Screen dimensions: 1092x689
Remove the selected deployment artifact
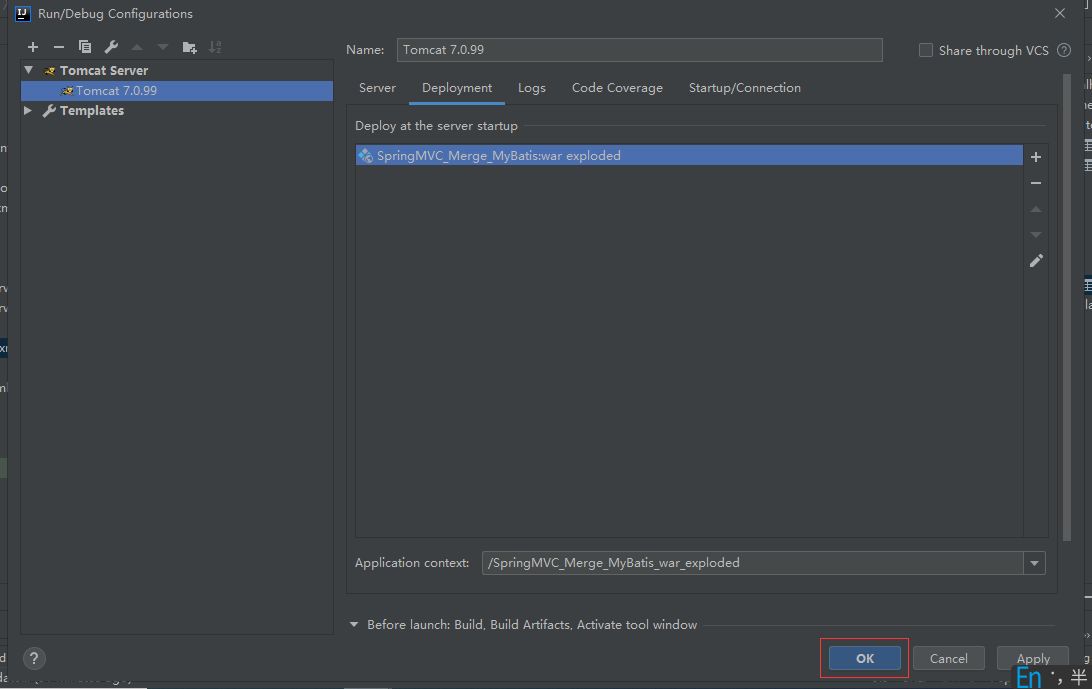coord(1036,183)
